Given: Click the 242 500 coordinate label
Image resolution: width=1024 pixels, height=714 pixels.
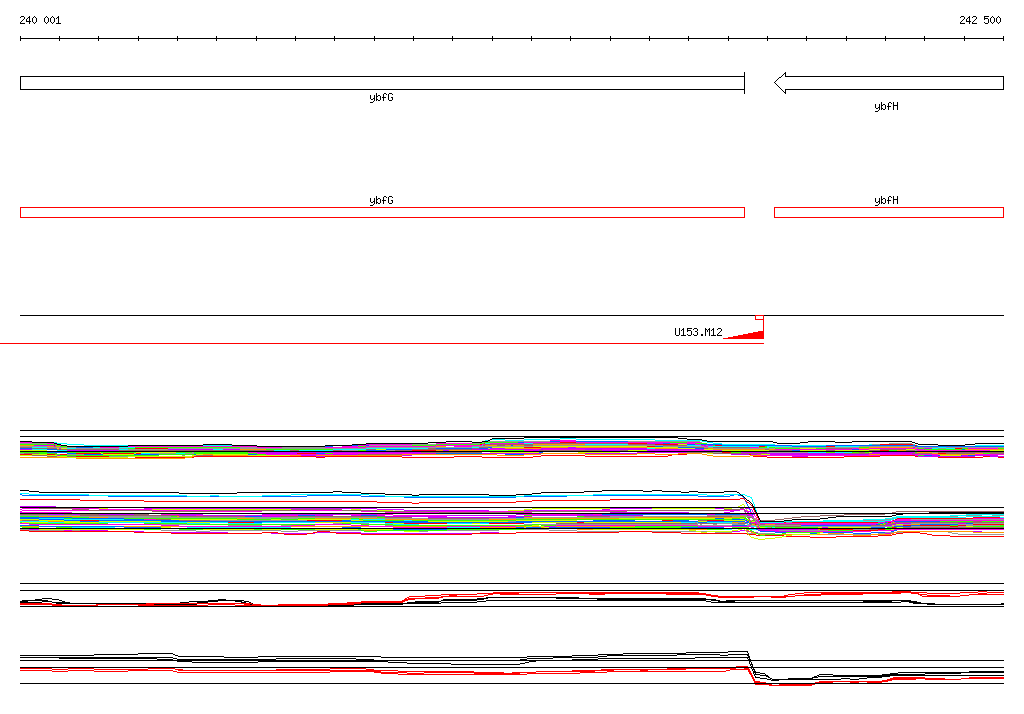Looking at the screenshot, I should [x=980, y=20].
